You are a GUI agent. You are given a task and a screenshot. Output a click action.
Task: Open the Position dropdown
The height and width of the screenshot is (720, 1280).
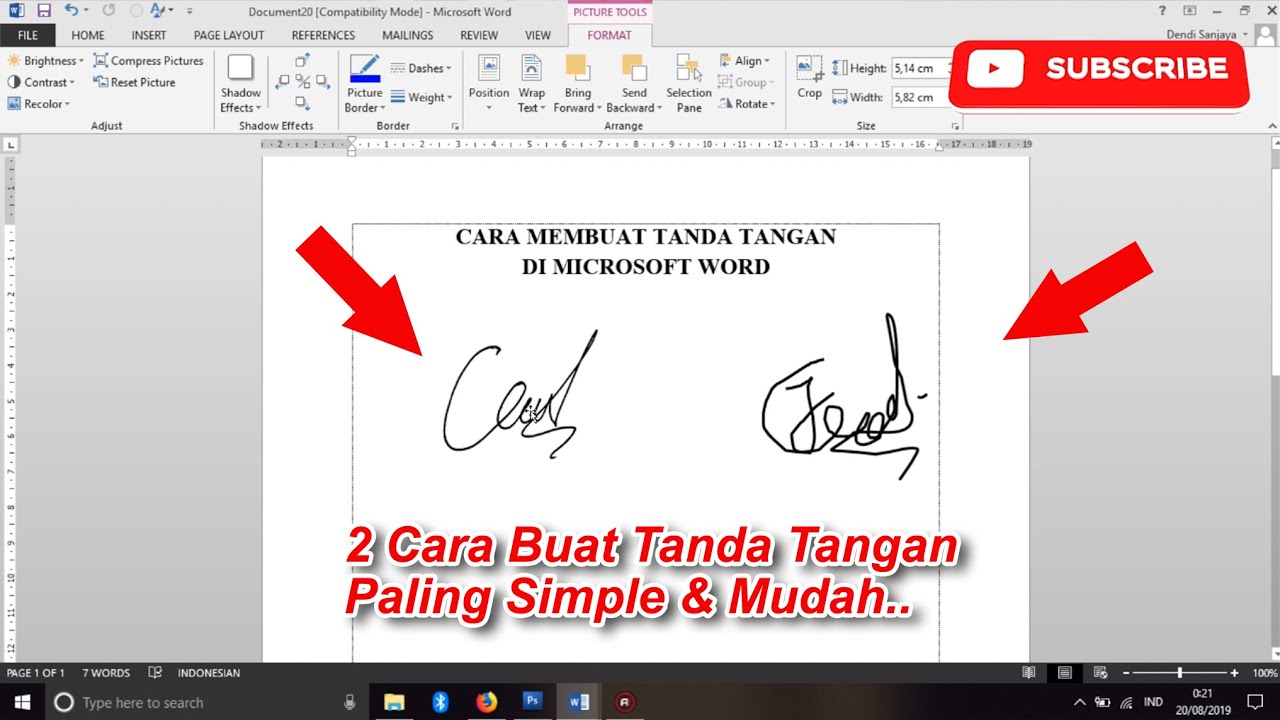pyautogui.click(x=489, y=84)
